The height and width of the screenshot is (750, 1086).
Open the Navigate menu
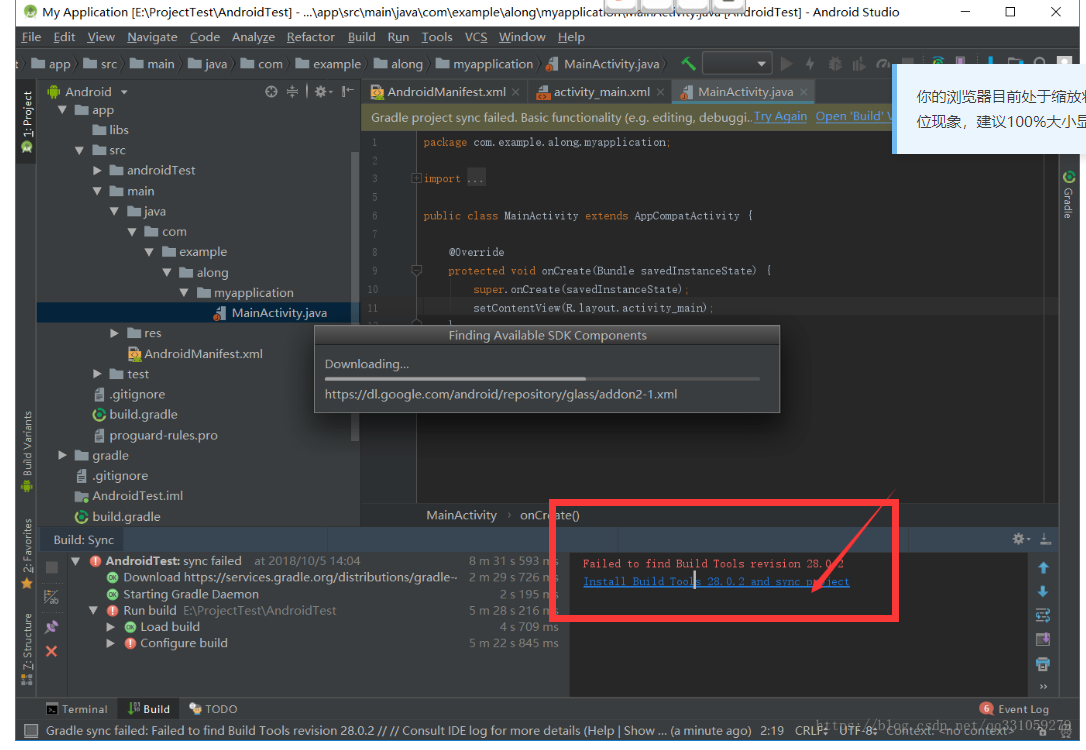pyautogui.click(x=152, y=37)
